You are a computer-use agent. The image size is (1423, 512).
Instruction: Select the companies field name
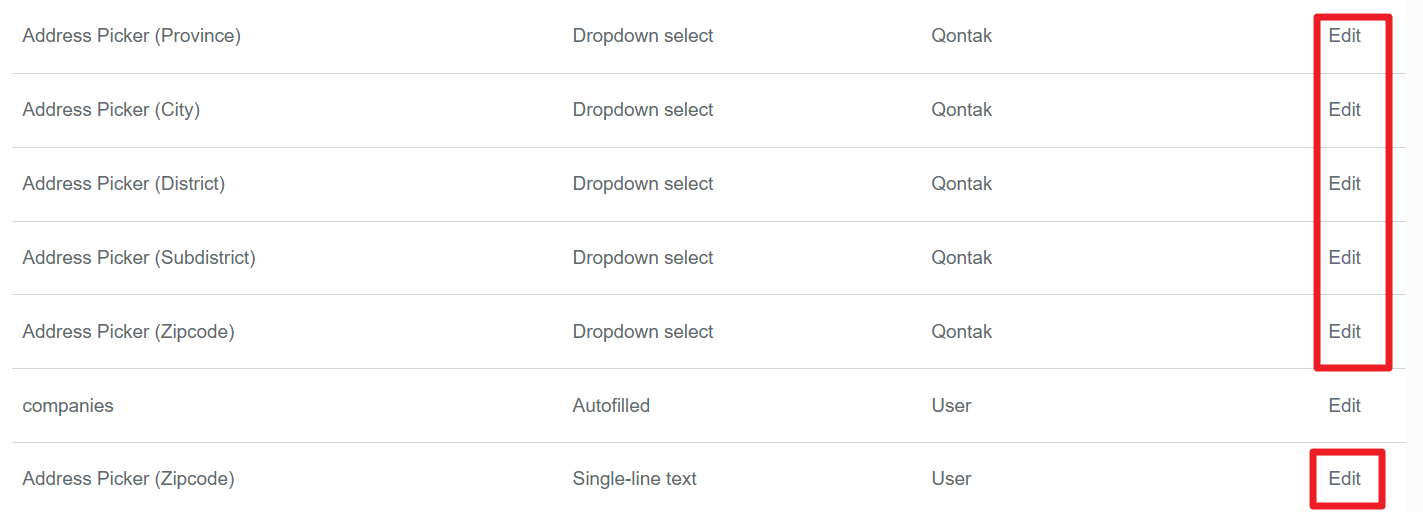point(68,406)
